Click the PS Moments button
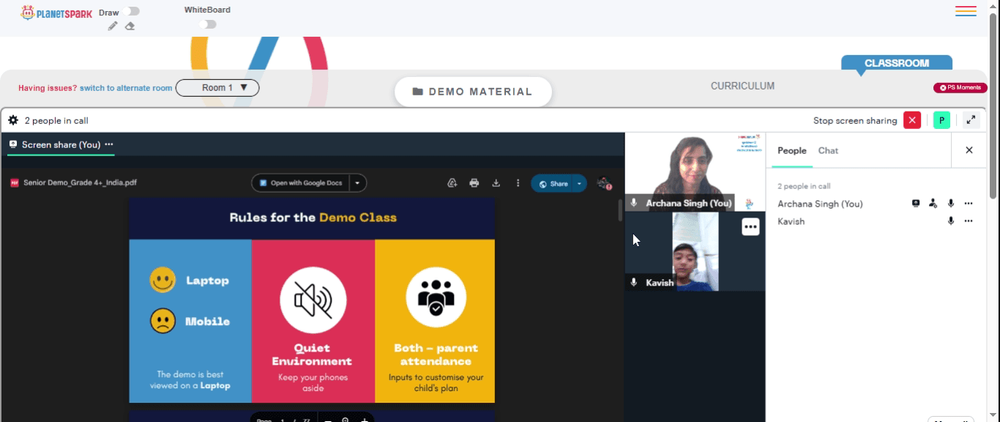The image size is (1000, 422). (960, 87)
